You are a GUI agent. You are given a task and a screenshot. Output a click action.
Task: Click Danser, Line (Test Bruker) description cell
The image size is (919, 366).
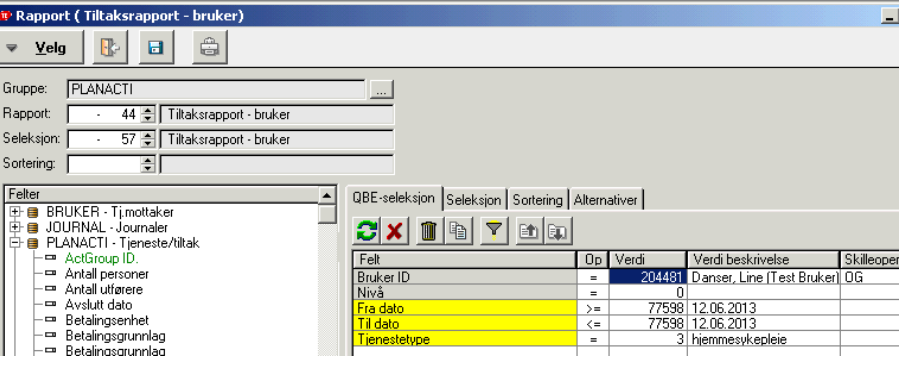763,277
